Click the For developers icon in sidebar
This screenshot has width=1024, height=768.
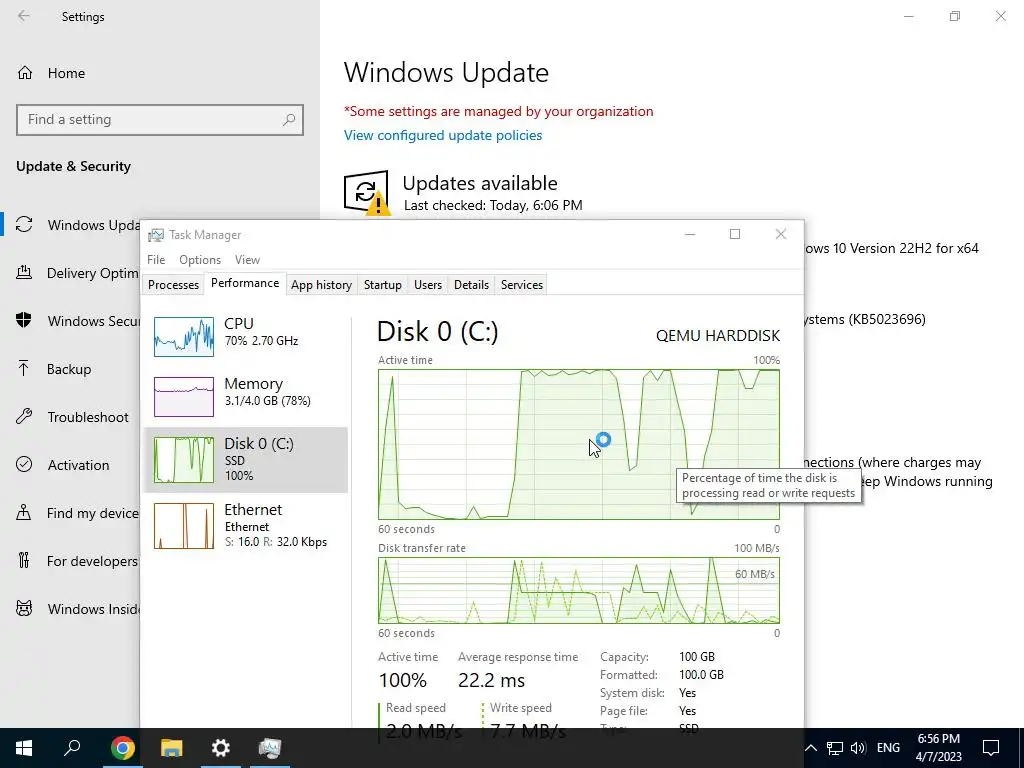coord(24,560)
